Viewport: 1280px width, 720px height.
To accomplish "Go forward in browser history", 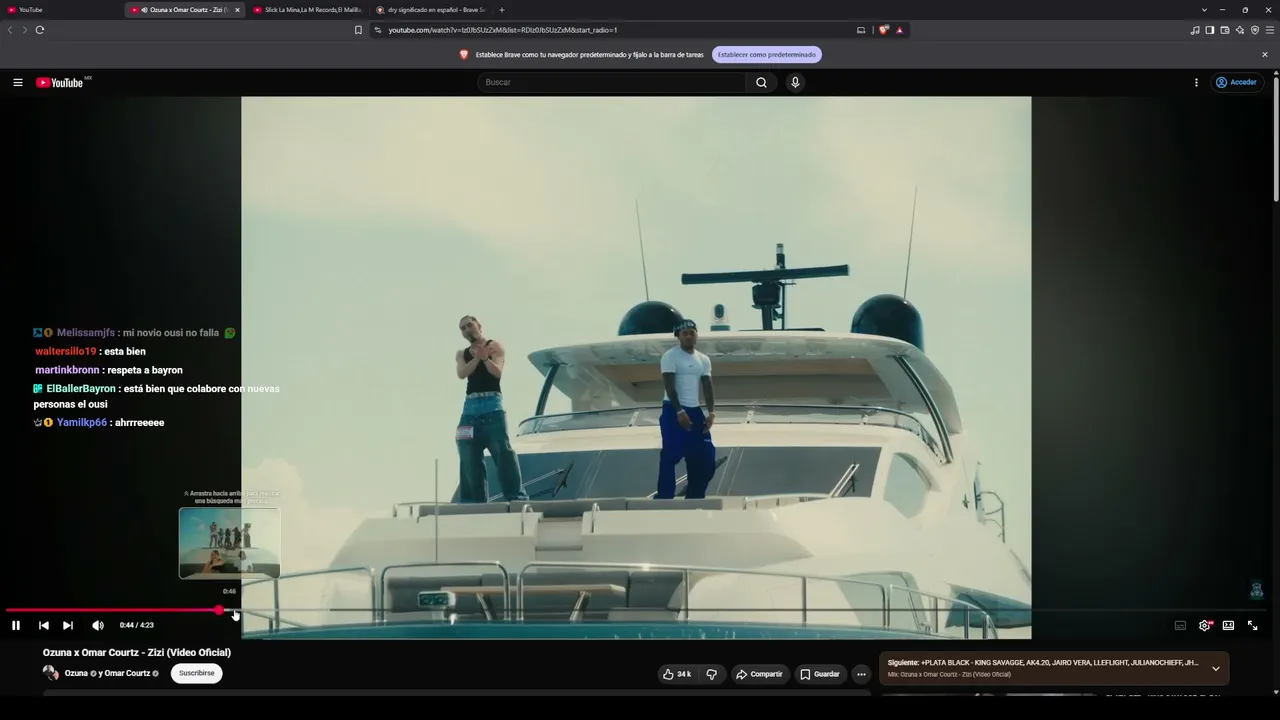I will click(25, 30).
